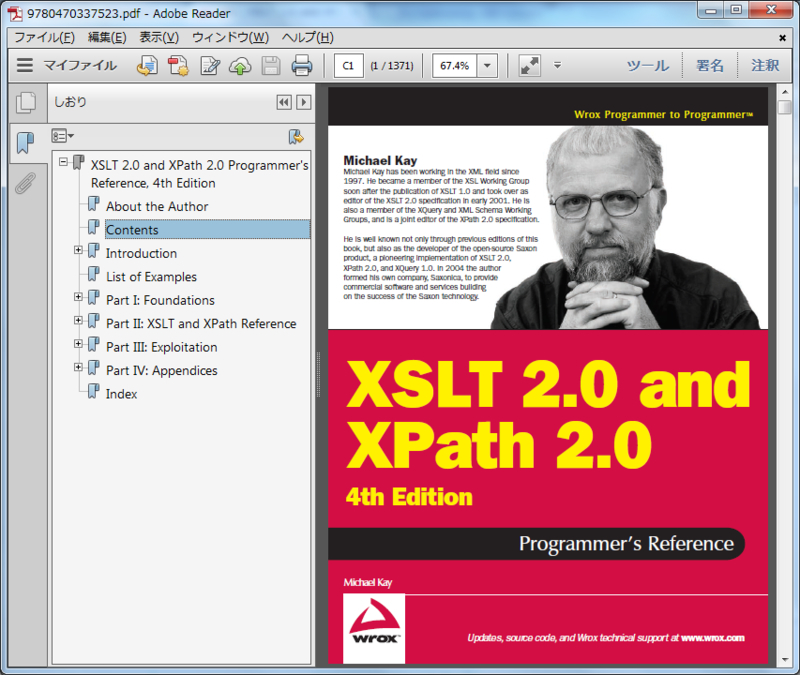Click the create PDF icon

[x=177, y=66]
